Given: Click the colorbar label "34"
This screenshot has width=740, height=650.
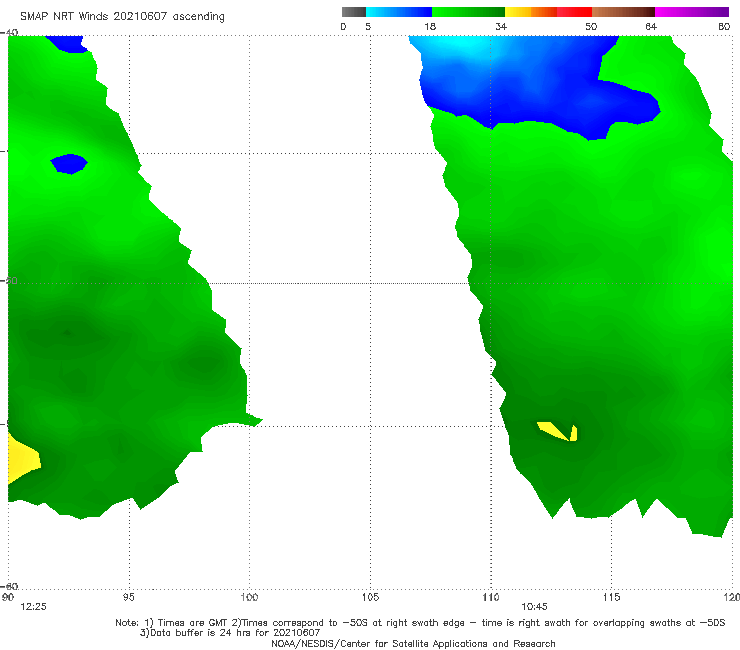Looking at the screenshot, I should tap(501, 26).
